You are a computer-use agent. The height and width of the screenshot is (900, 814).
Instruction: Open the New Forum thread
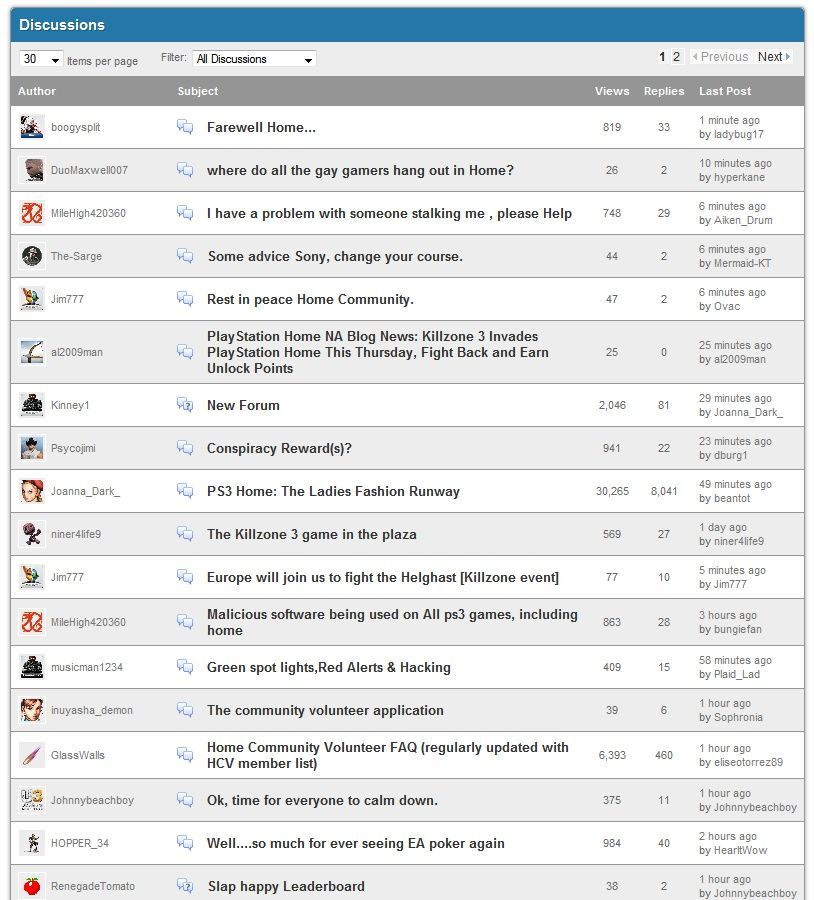243,405
